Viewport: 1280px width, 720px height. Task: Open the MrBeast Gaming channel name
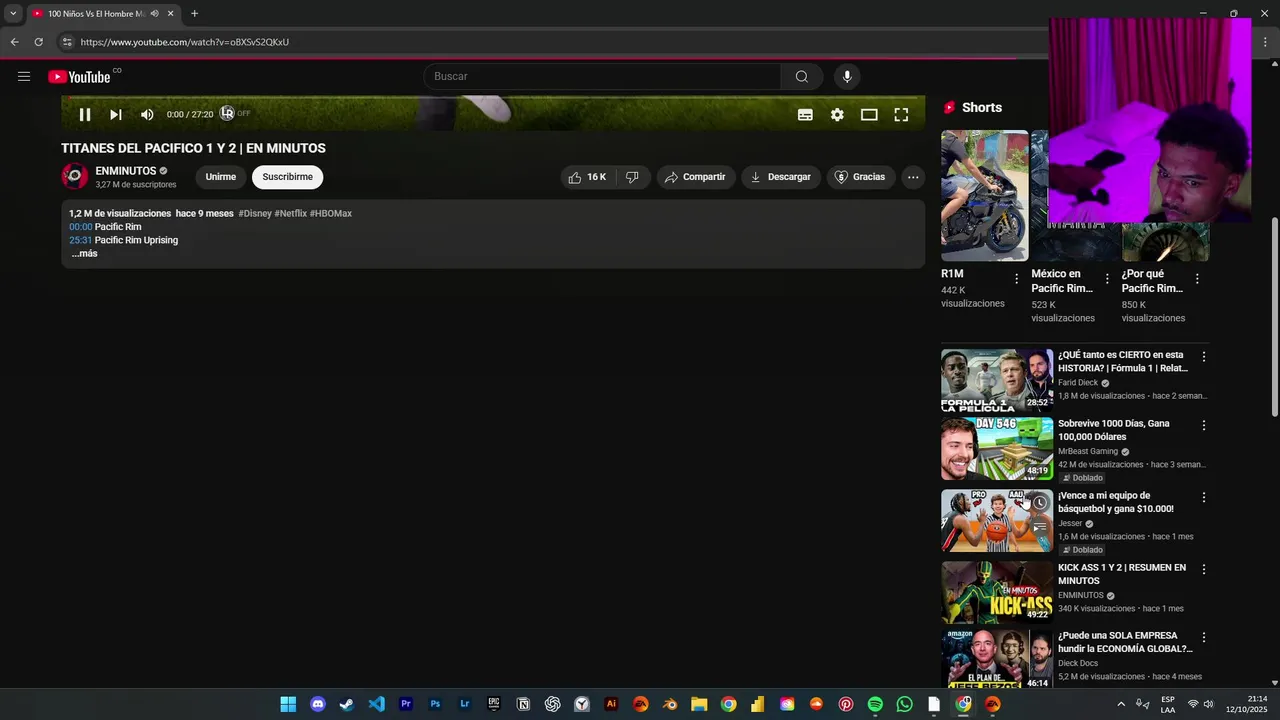(x=1088, y=451)
